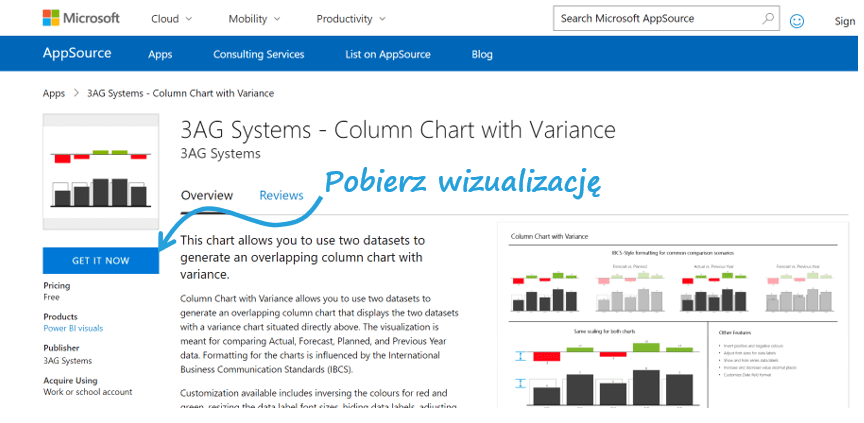Select the Overview tab

(x=207, y=195)
